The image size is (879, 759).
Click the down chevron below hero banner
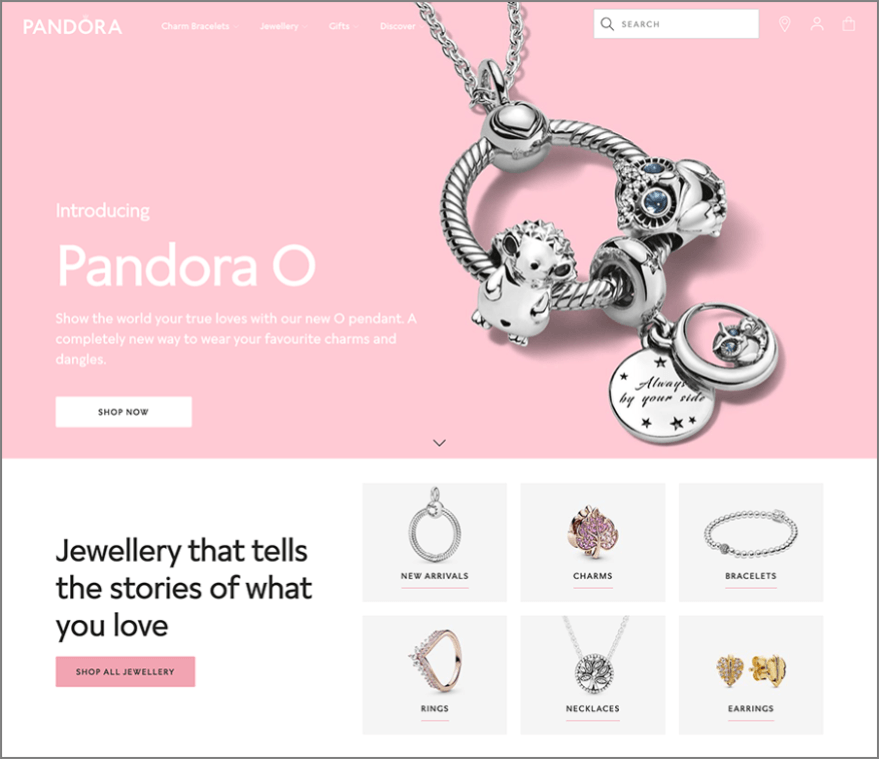440,443
